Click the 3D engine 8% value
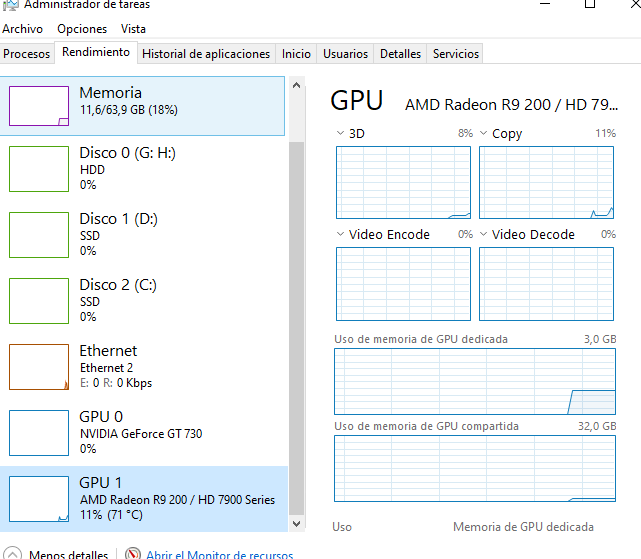Viewport: 641px width, 559px height. click(x=465, y=133)
